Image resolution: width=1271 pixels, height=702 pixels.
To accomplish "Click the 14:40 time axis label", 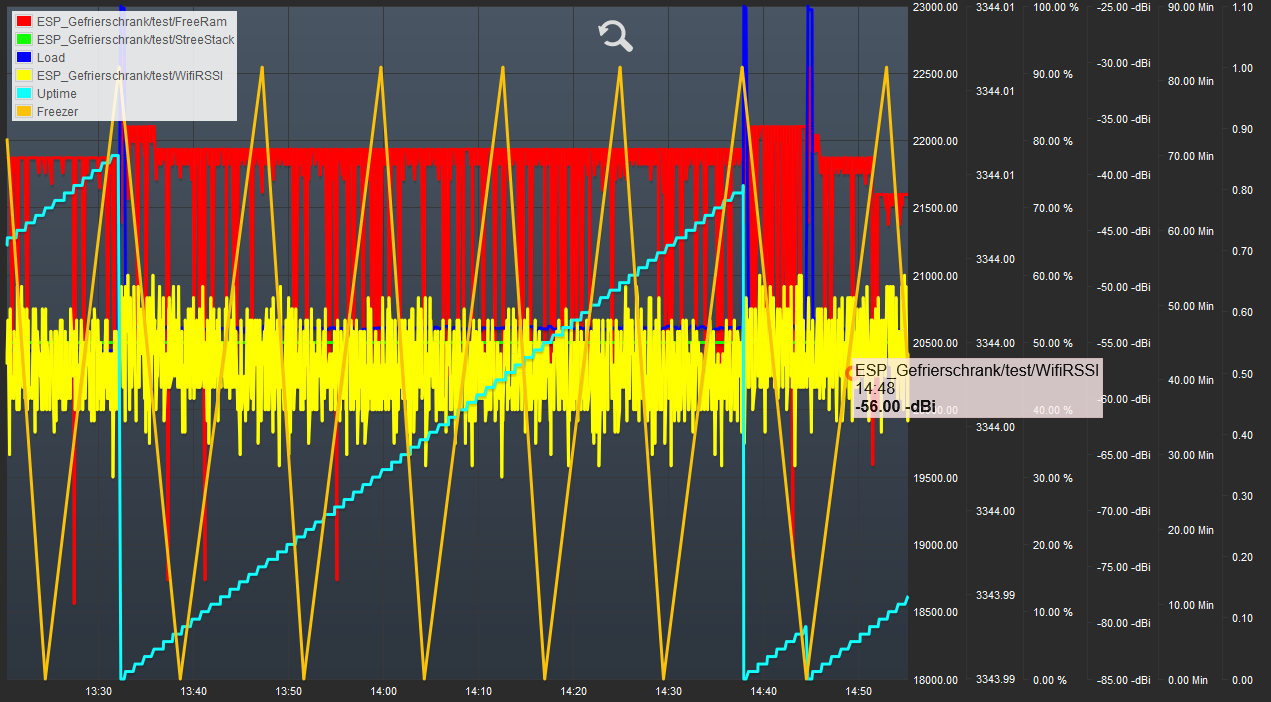I will point(763,691).
